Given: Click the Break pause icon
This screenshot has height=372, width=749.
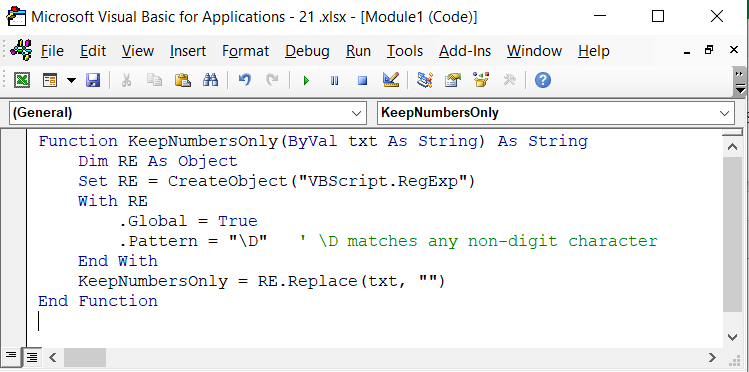Looking at the screenshot, I should click(x=334, y=81).
